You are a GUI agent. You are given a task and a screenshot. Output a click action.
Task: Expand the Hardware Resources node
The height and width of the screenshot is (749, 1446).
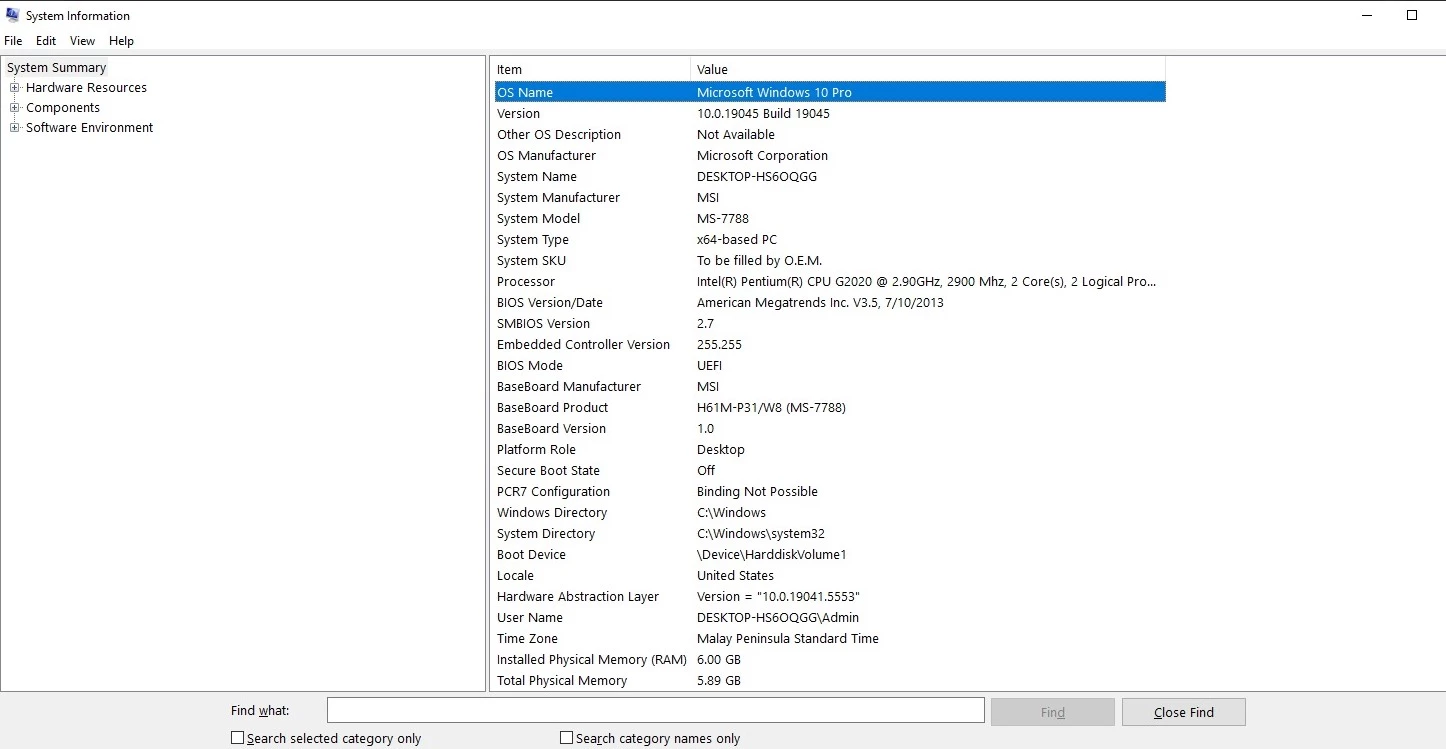coord(15,88)
